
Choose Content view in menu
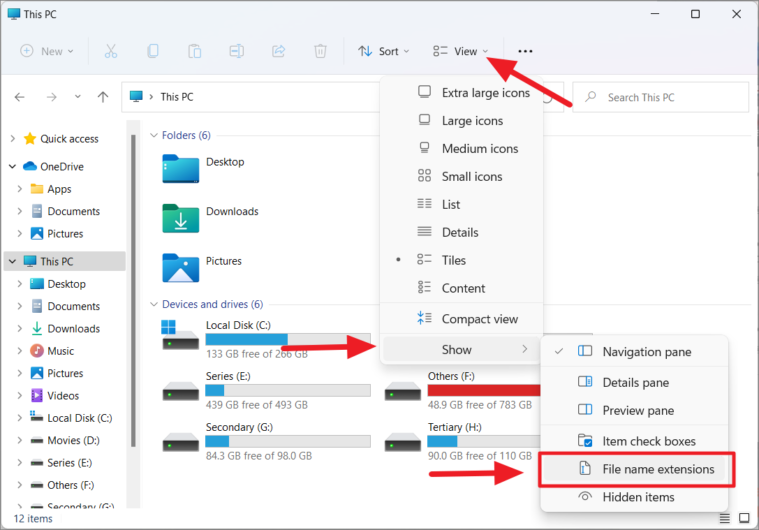[x=461, y=288]
